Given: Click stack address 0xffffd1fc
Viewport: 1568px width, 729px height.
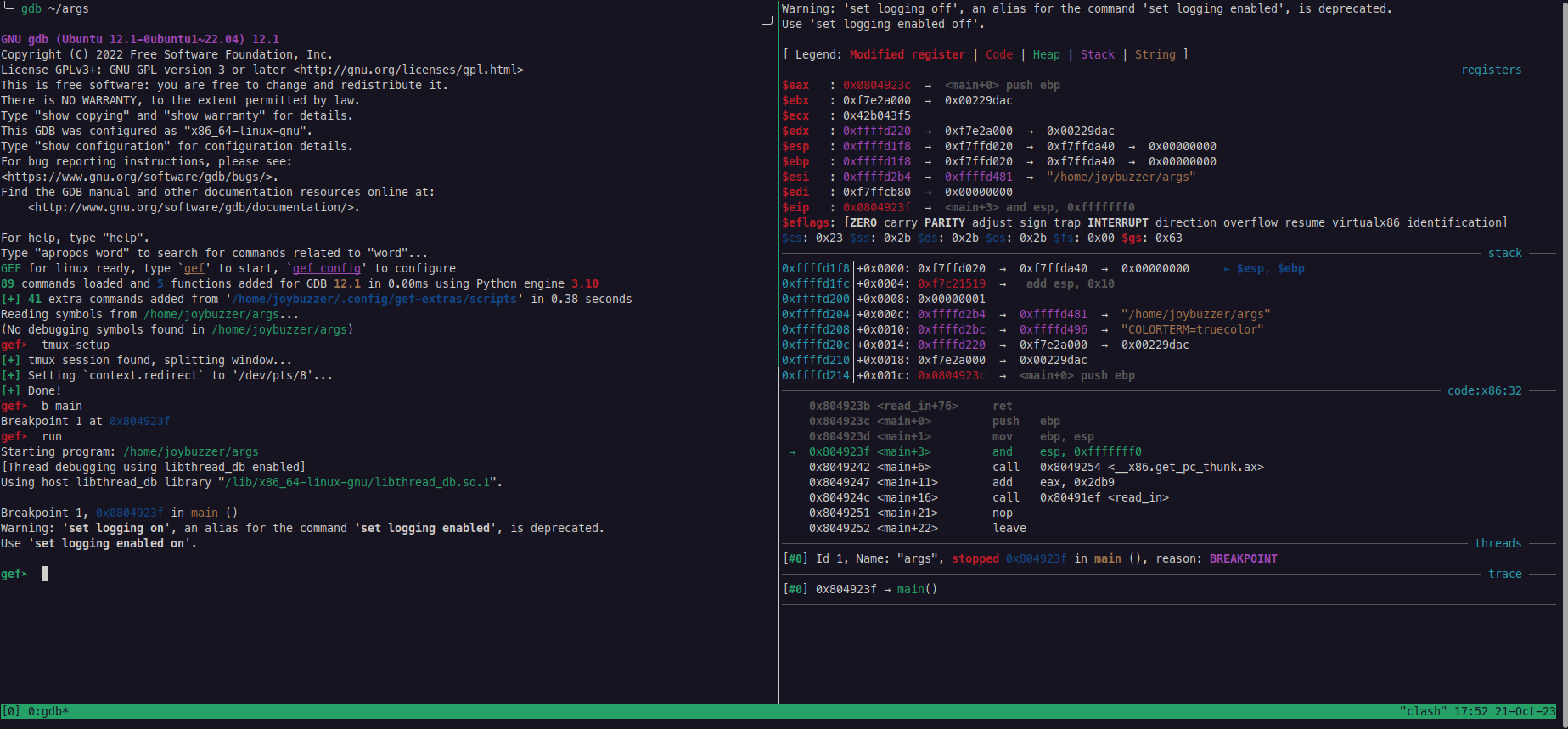Looking at the screenshot, I should coord(816,283).
